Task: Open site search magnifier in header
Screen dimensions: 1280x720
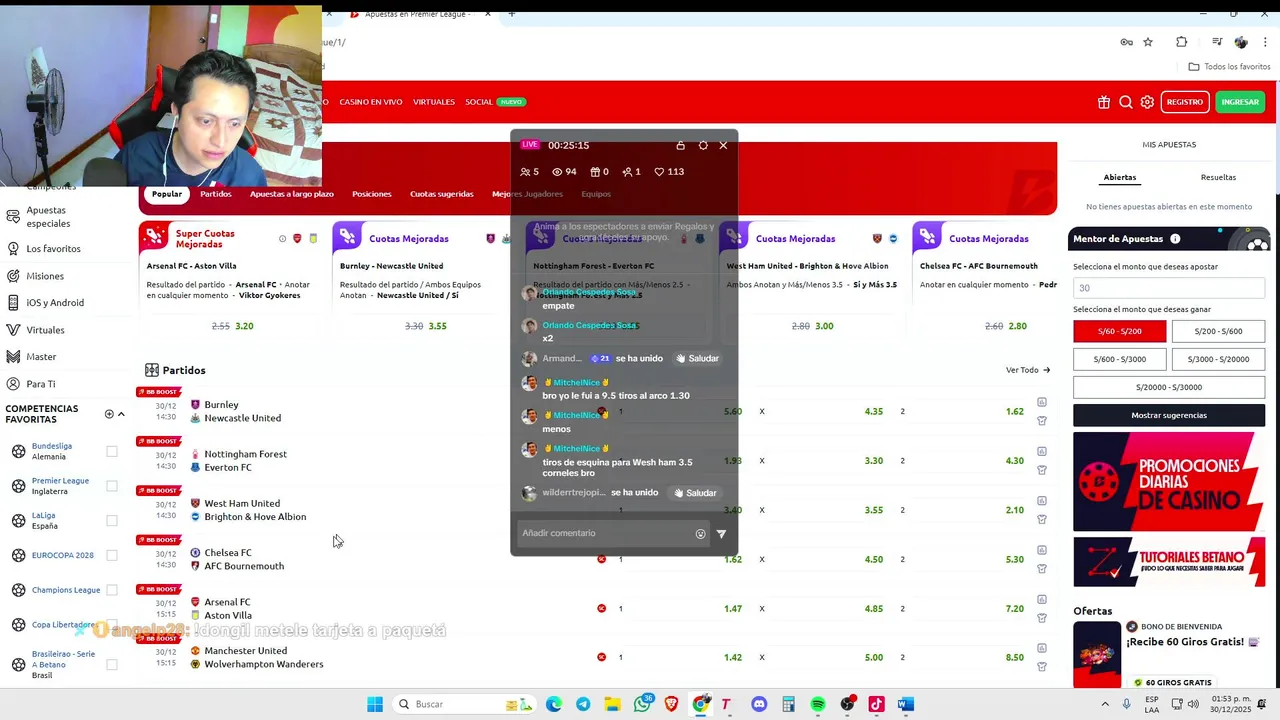Action: [1125, 102]
